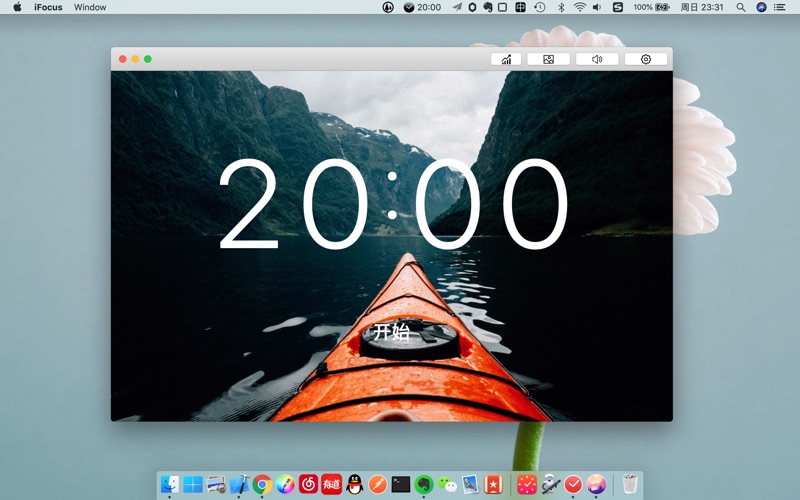The image size is (800, 500).
Task: Open Sogou input method menu
Action: (617, 7)
